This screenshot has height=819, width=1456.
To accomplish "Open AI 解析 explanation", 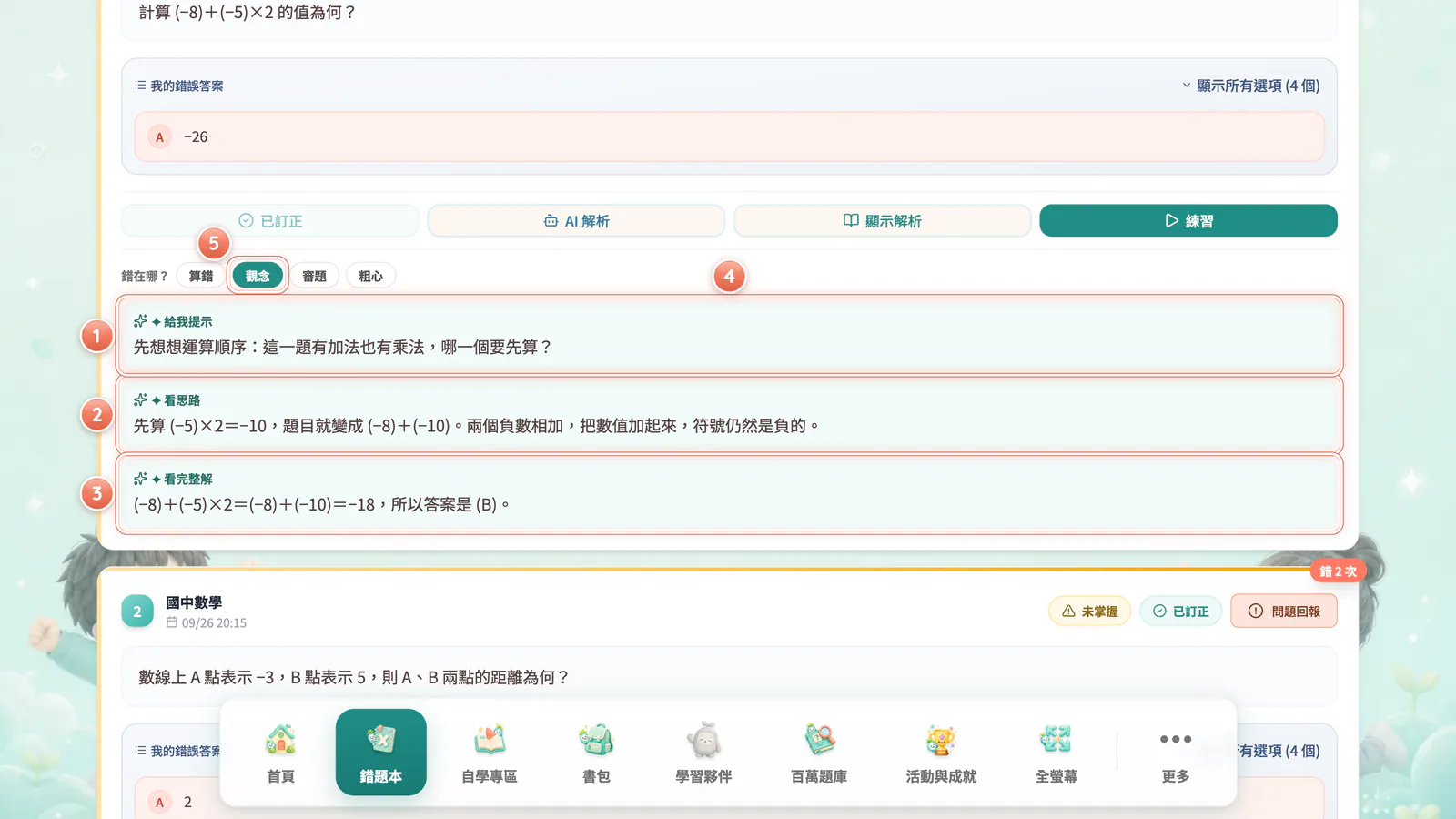I will pyautogui.click(x=576, y=221).
